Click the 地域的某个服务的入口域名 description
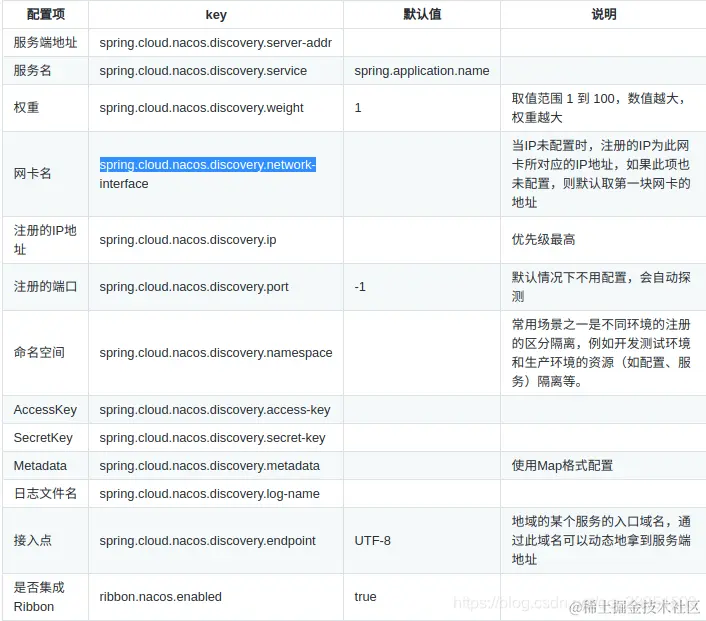This screenshot has height=621, width=706. (601, 540)
